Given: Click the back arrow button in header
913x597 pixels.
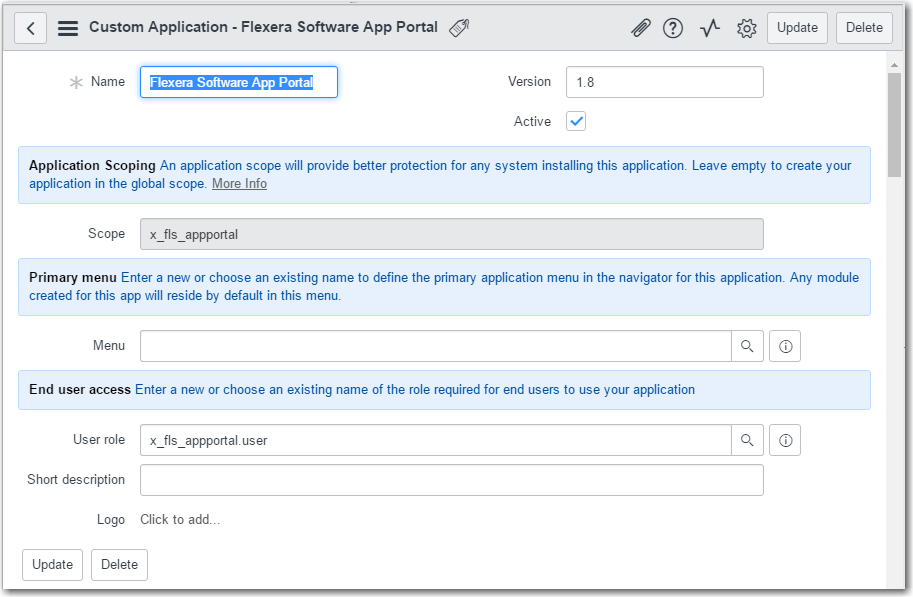Looking at the screenshot, I should (31, 28).
